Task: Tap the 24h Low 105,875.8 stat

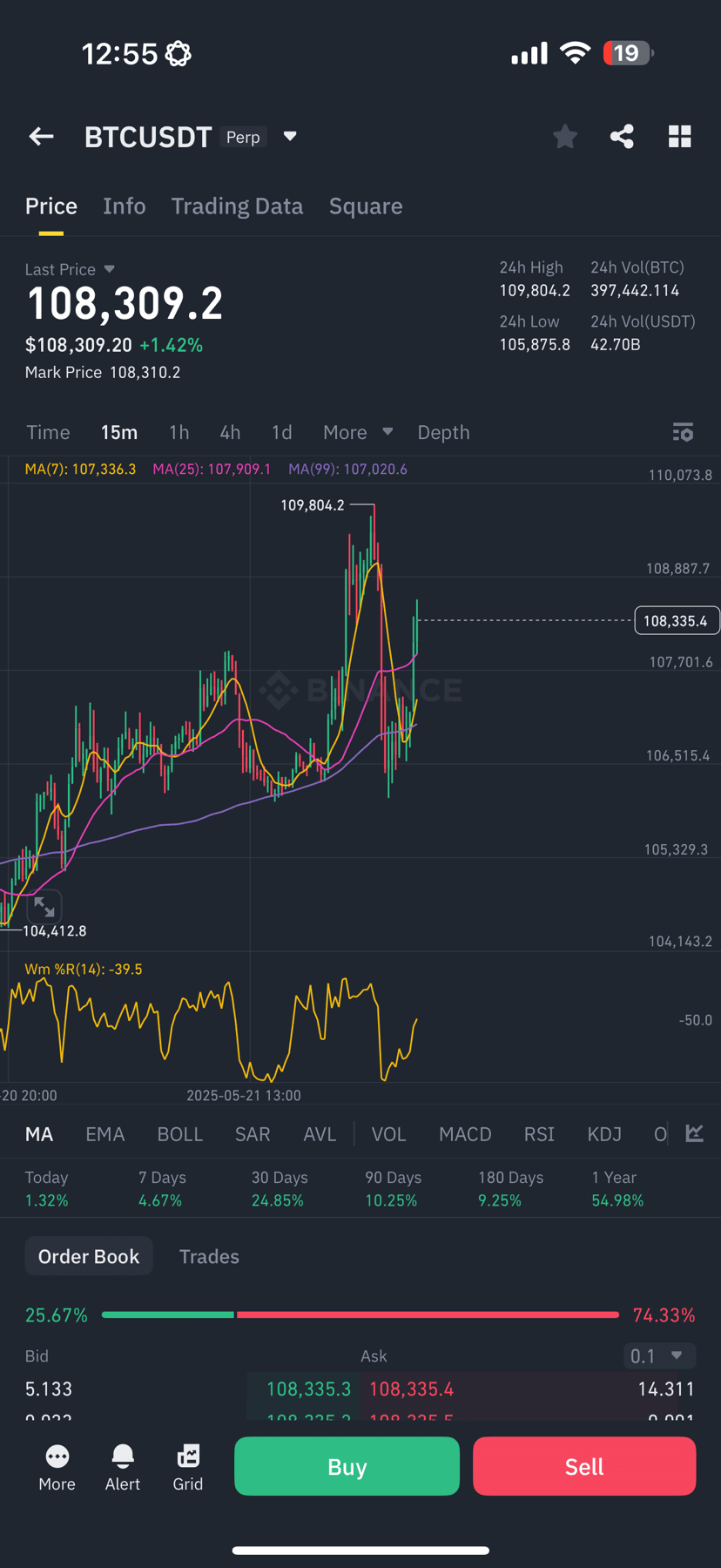Action: tap(535, 333)
